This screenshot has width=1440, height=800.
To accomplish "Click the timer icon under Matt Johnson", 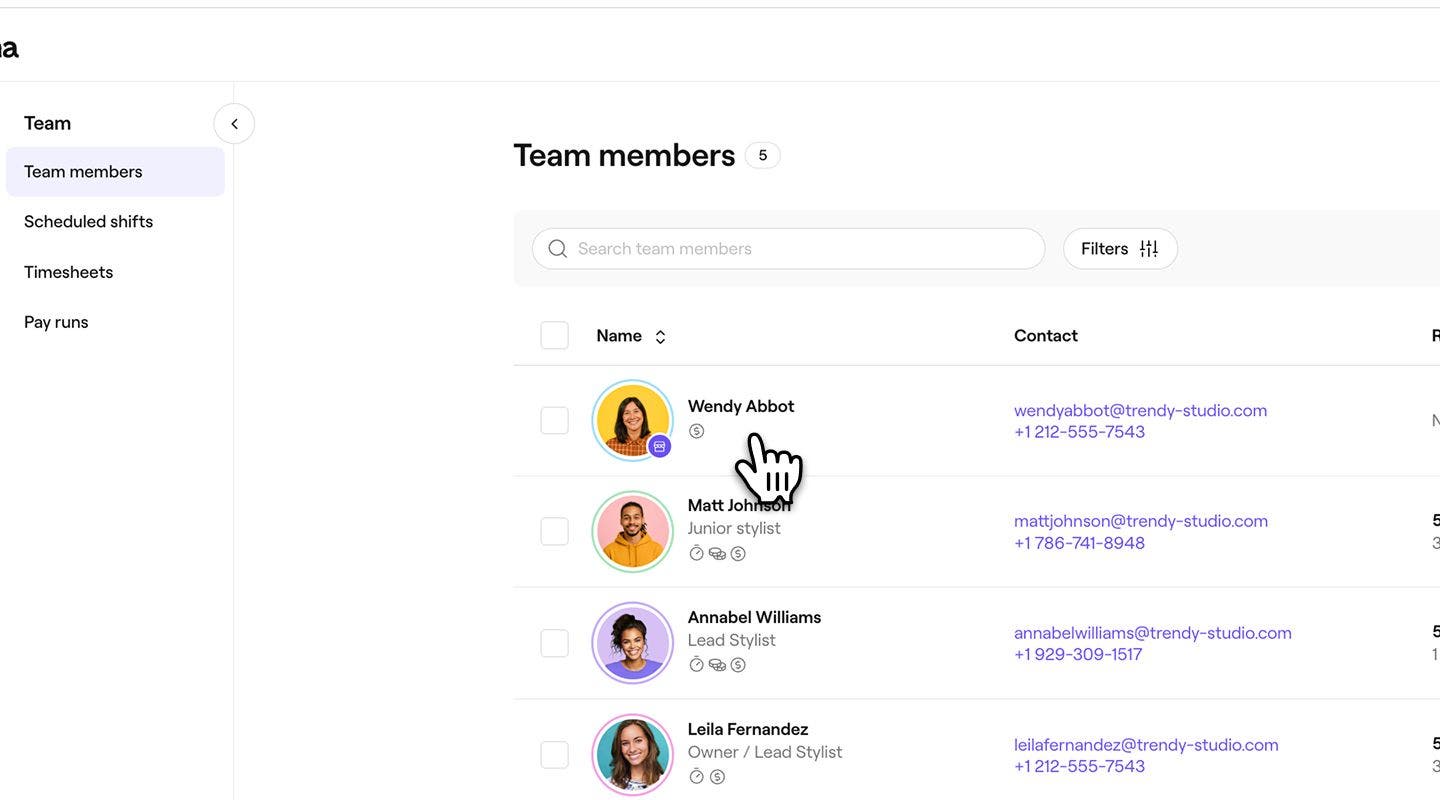I will point(696,553).
